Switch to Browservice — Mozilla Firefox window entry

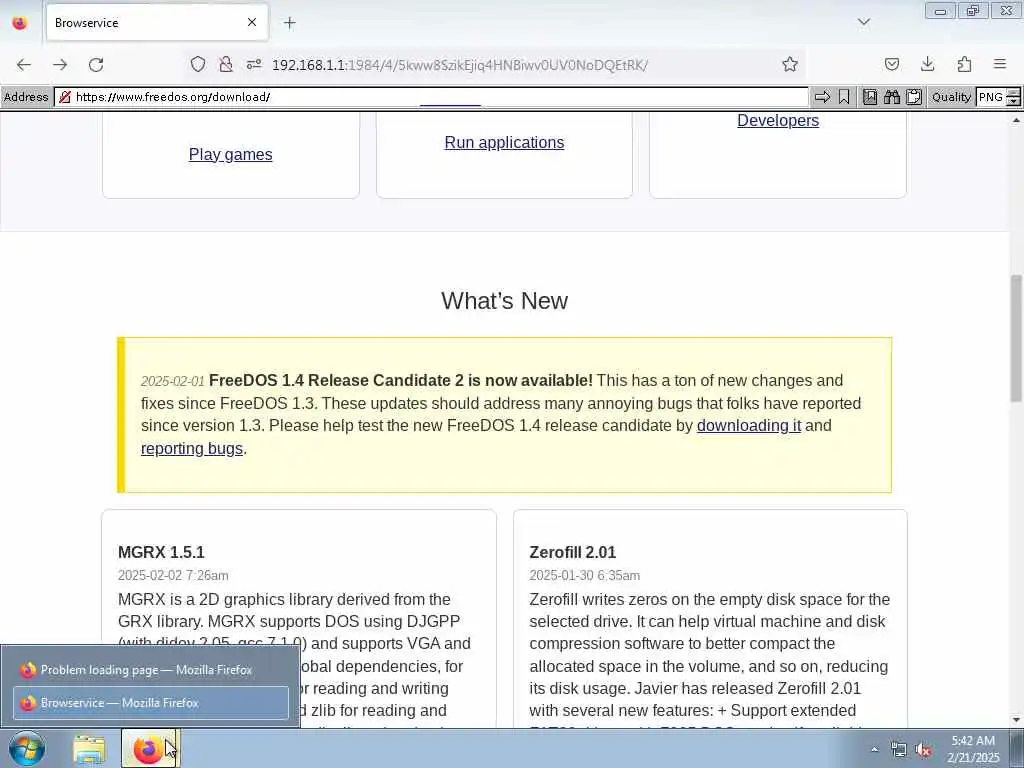[x=151, y=703]
